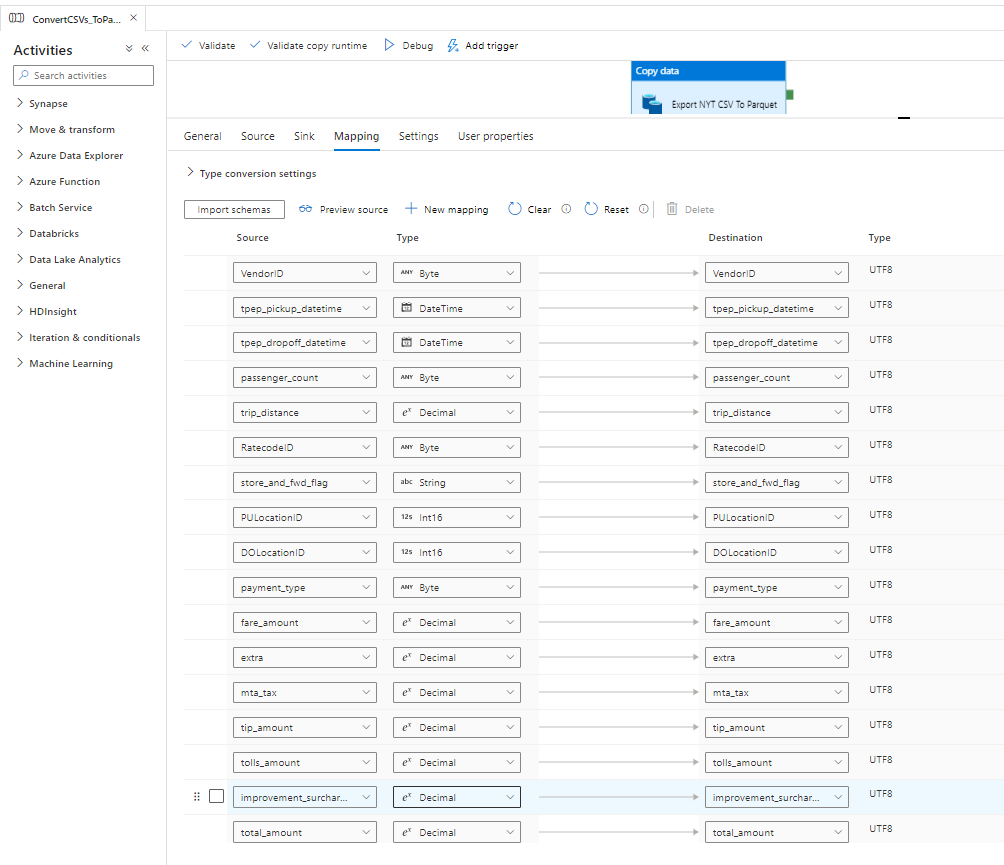
Task: Open the RatecodeID destination dropdown
Action: pyautogui.click(x=777, y=448)
